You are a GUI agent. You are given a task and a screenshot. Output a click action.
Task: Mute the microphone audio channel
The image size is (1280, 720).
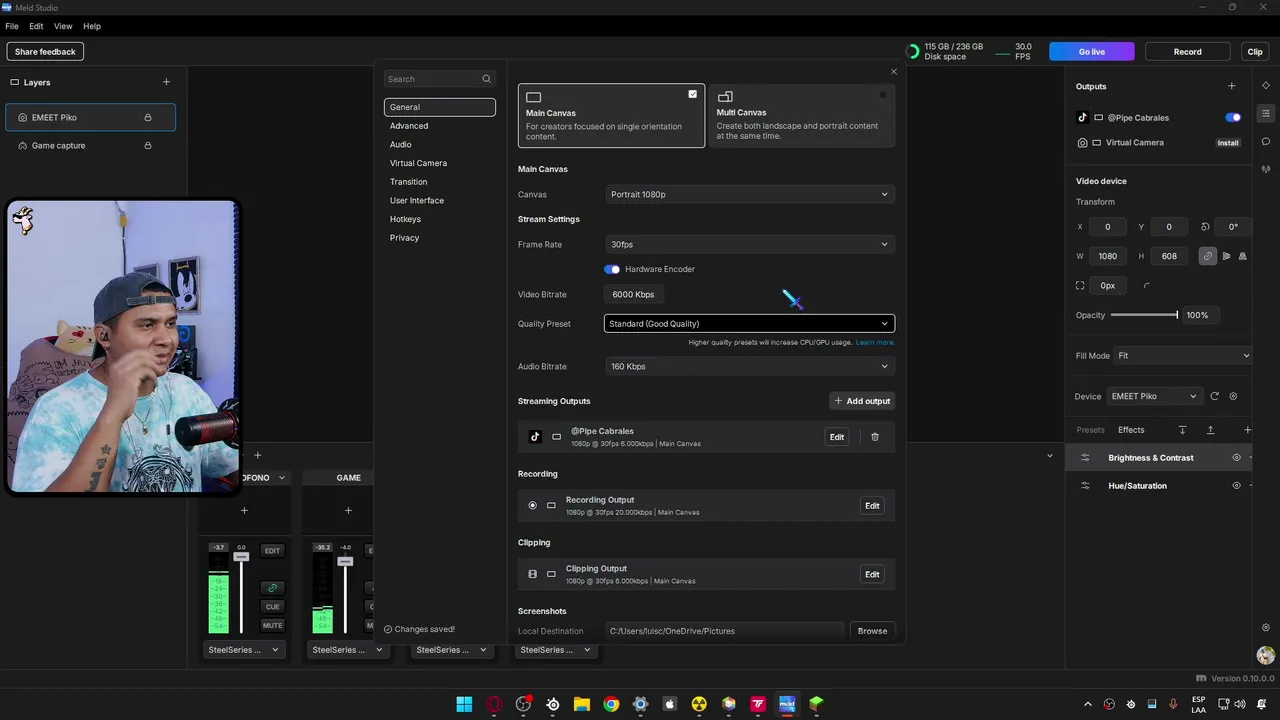[272, 626]
